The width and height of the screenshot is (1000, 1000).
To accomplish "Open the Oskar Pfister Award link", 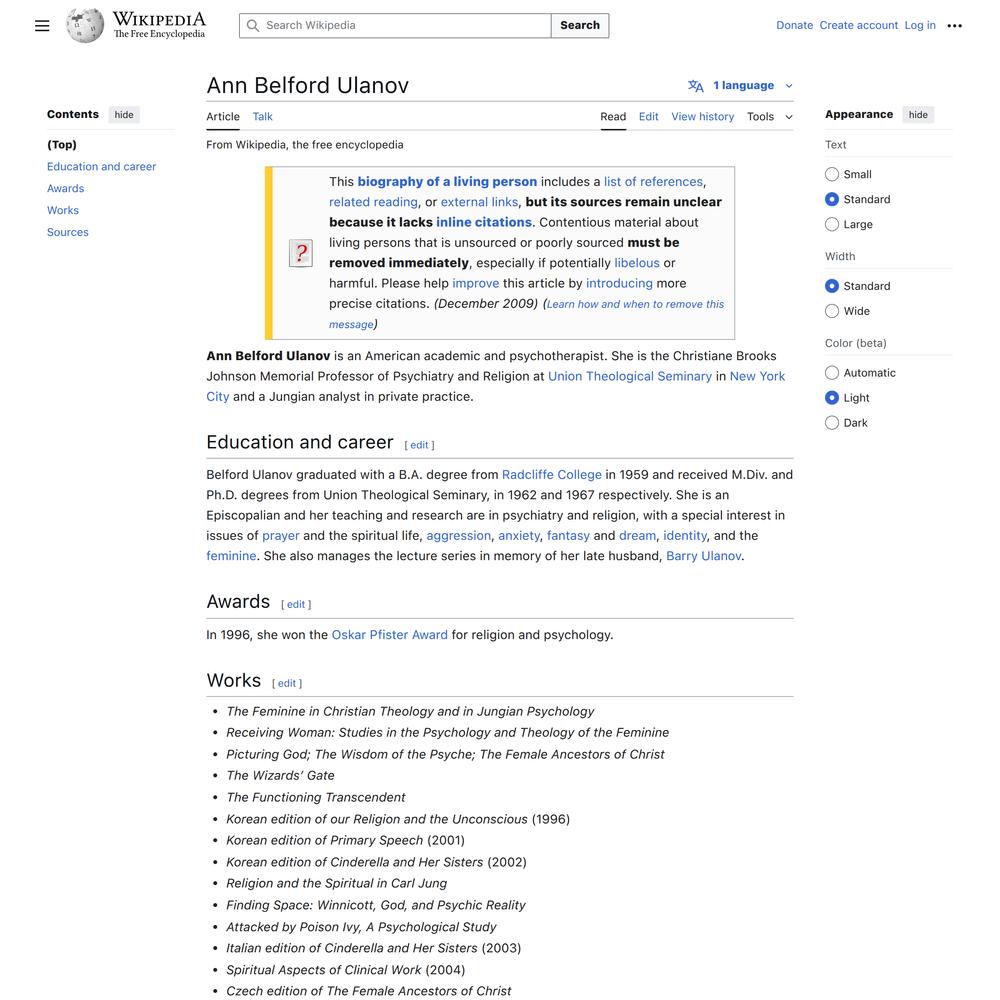I will 390,635.
